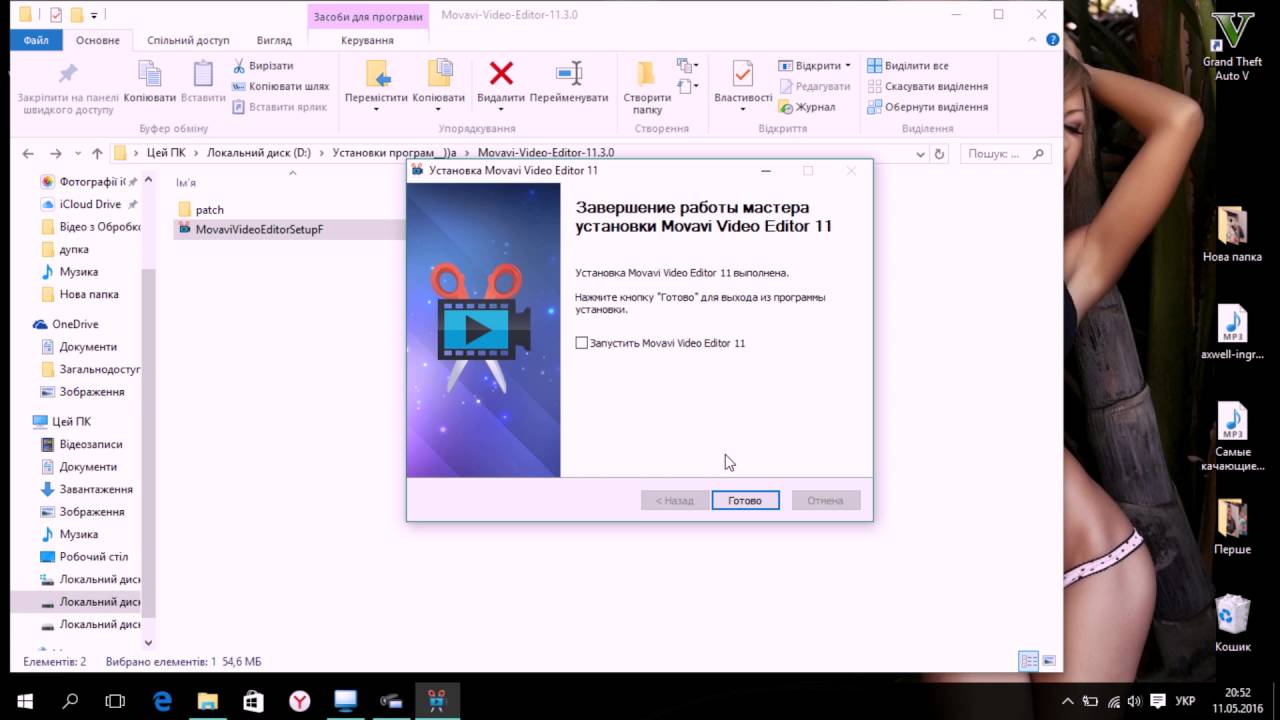
Task: Open Task View on the taskbar
Action: pos(115,701)
